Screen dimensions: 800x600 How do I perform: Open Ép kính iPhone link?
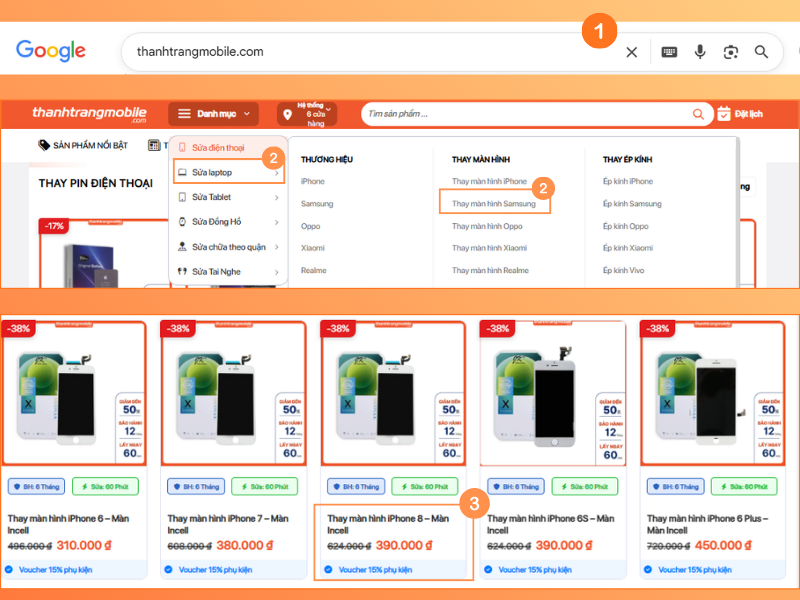pyautogui.click(x=628, y=181)
